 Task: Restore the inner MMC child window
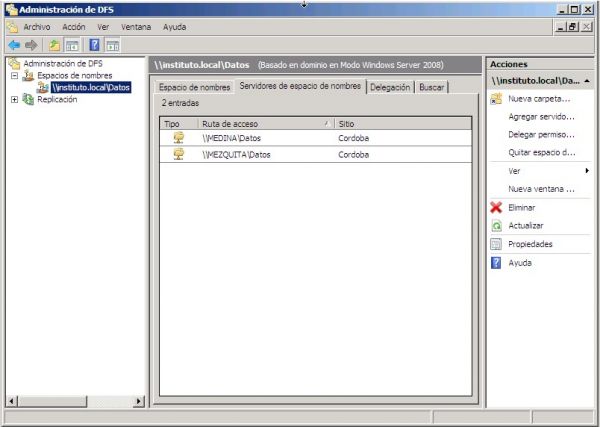[x=573, y=27]
